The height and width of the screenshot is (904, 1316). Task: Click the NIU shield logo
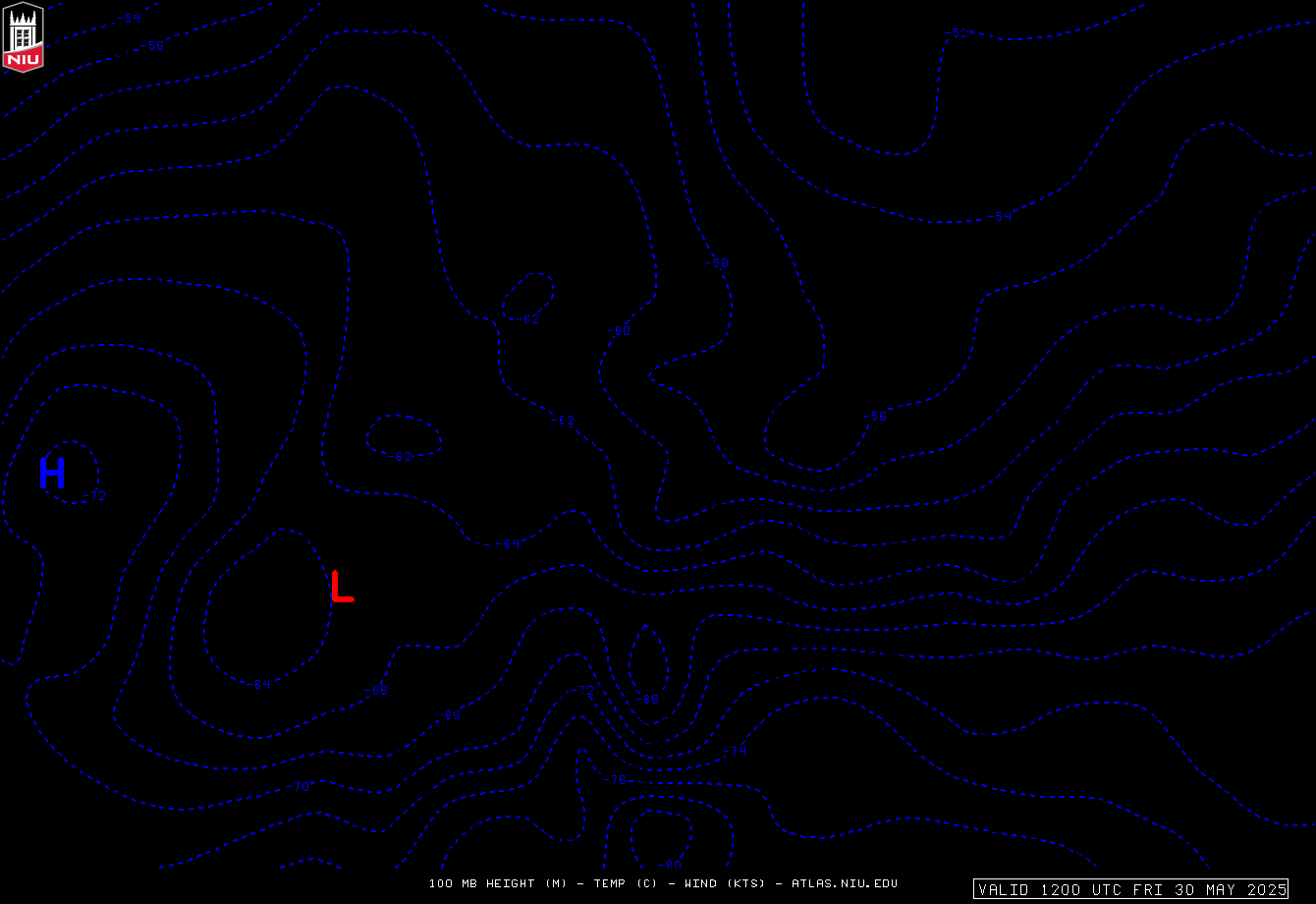(22, 36)
